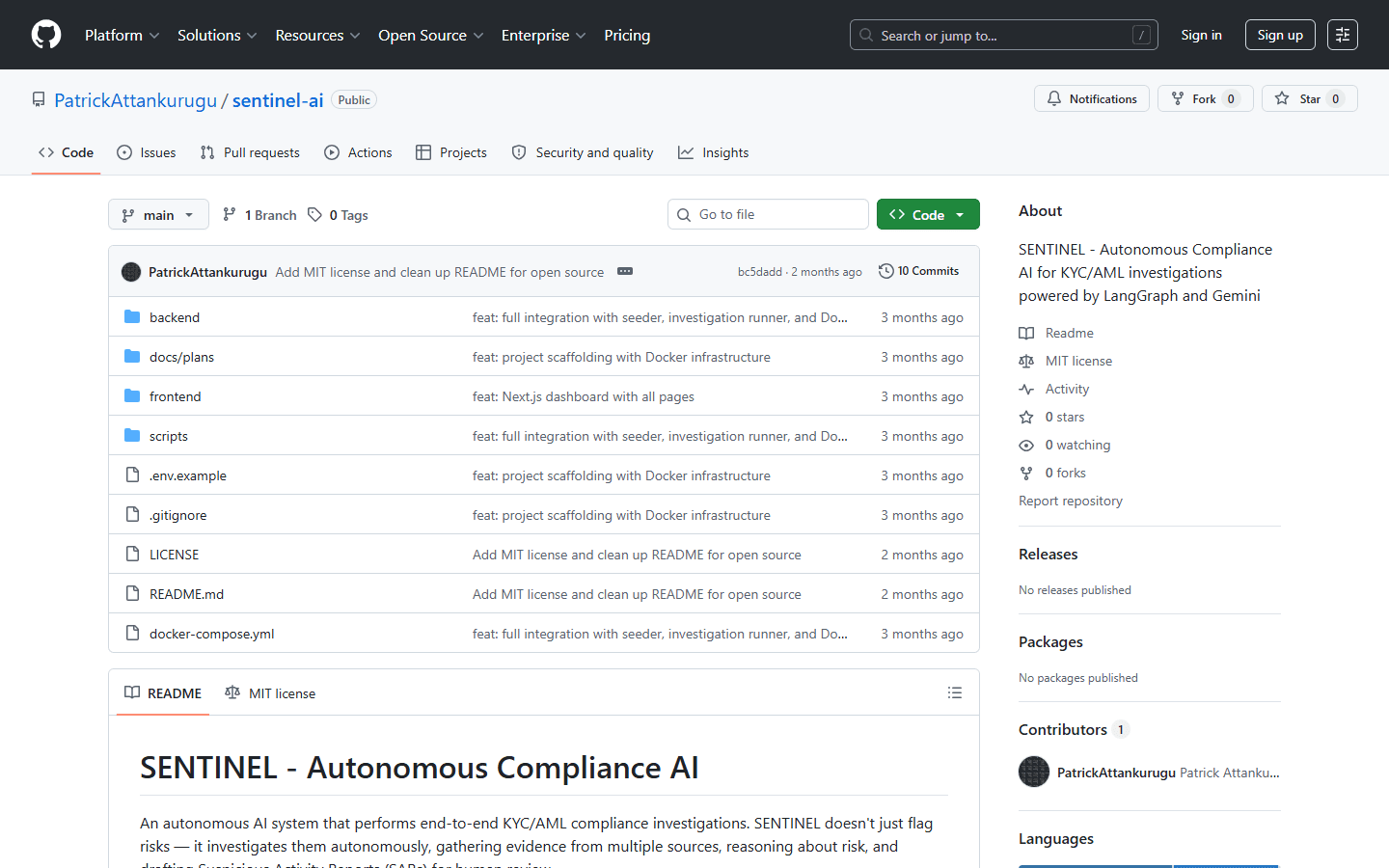Click the clock history icon beside 10 Commits
The width and height of the screenshot is (1389, 868).
pyautogui.click(x=886, y=271)
